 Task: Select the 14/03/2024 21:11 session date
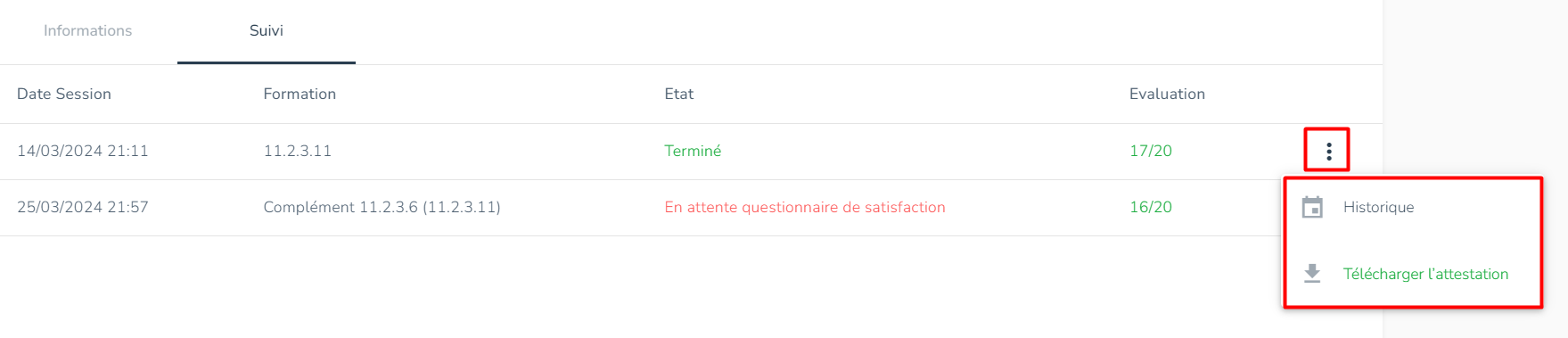pos(83,151)
